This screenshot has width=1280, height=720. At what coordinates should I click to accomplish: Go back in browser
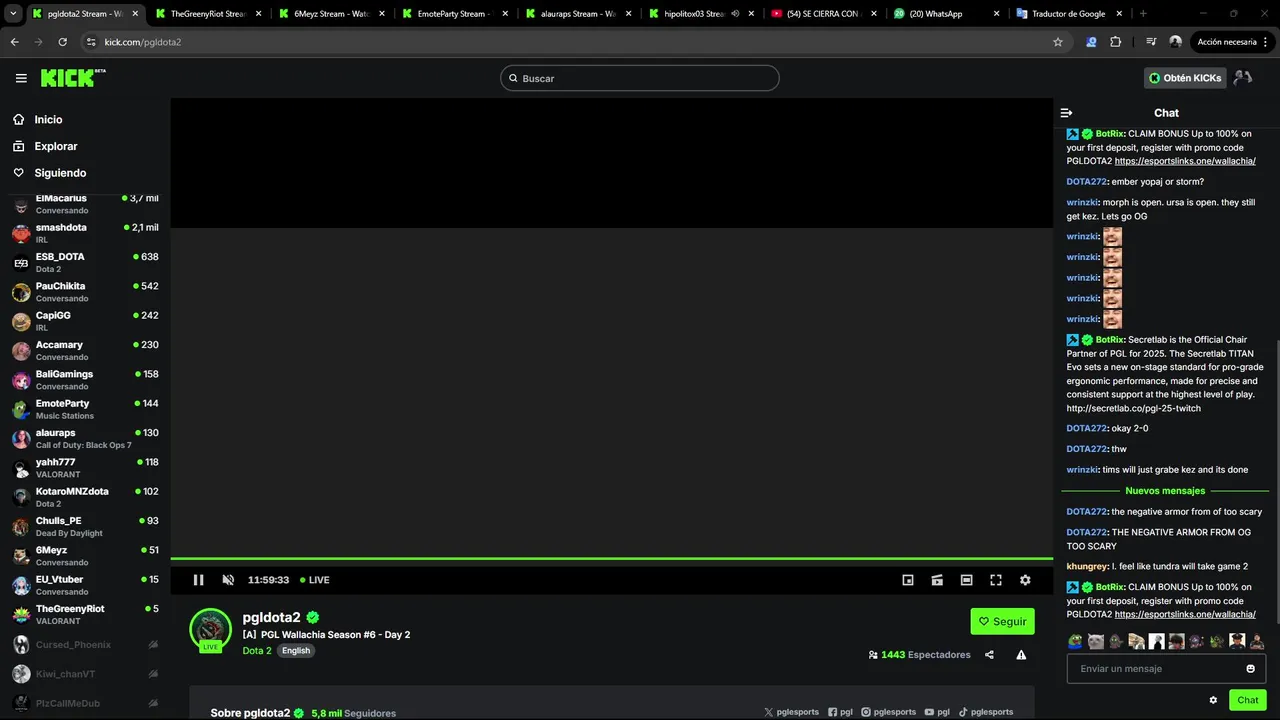(14, 42)
